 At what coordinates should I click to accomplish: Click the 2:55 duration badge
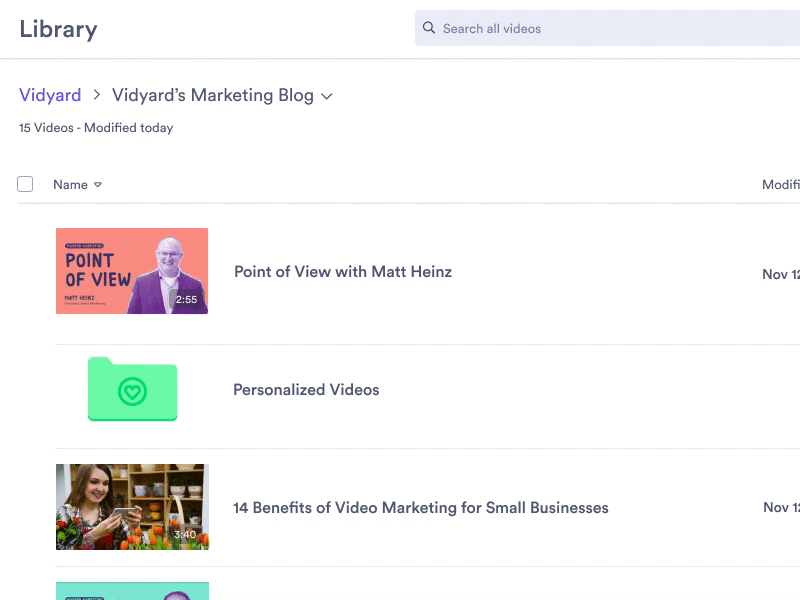click(186, 299)
